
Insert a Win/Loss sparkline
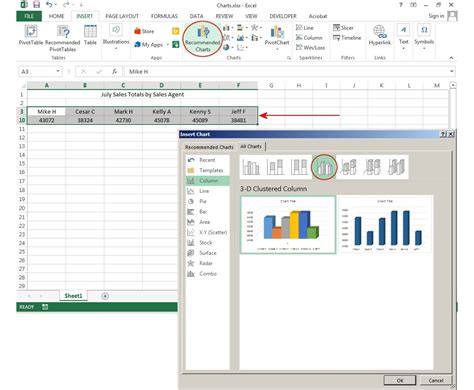click(x=310, y=48)
